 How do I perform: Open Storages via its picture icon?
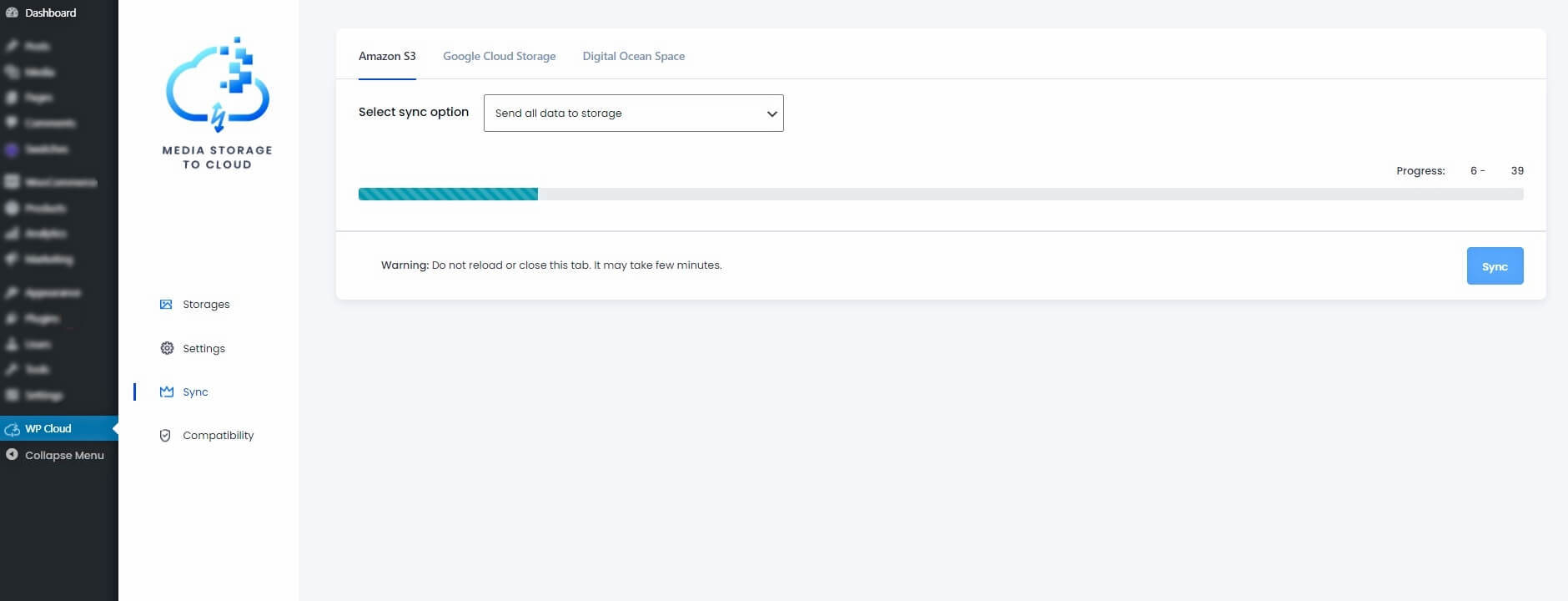(166, 305)
